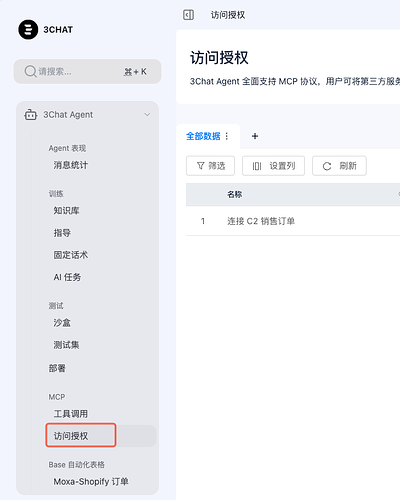Image resolution: width=400 pixels, height=500 pixels.
Task: Open 固定话术 in the sidebar
Action: 71,255
